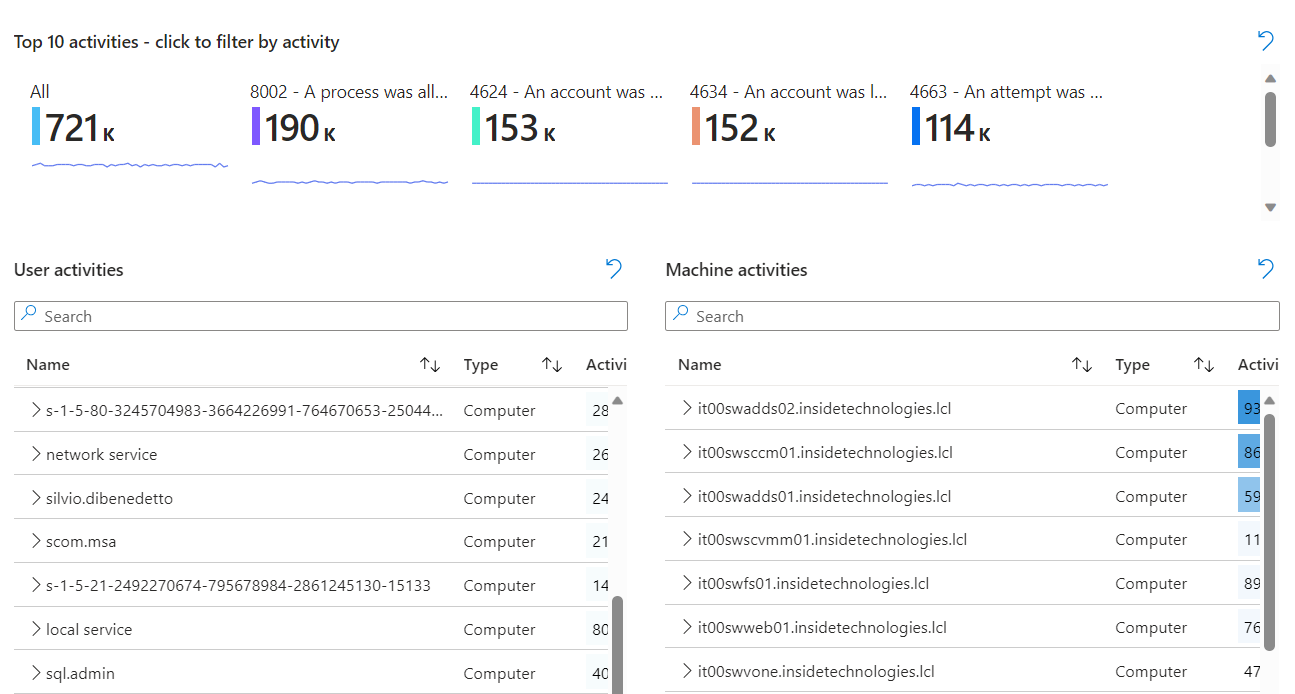Expand the silvio.dibenedetto user row

pos(36,498)
